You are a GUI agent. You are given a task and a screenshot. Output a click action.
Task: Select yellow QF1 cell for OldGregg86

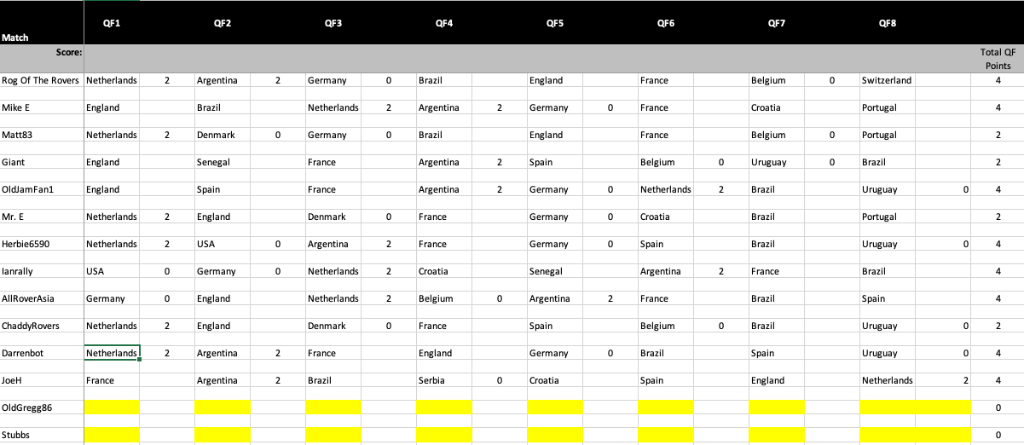click(112, 407)
